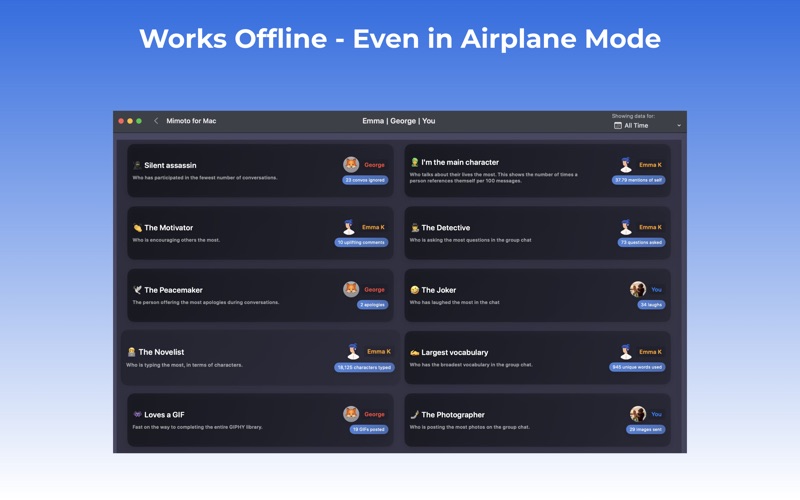Click the 2 apologies badge
The height and width of the screenshot is (500, 800).
coord(372,305)
